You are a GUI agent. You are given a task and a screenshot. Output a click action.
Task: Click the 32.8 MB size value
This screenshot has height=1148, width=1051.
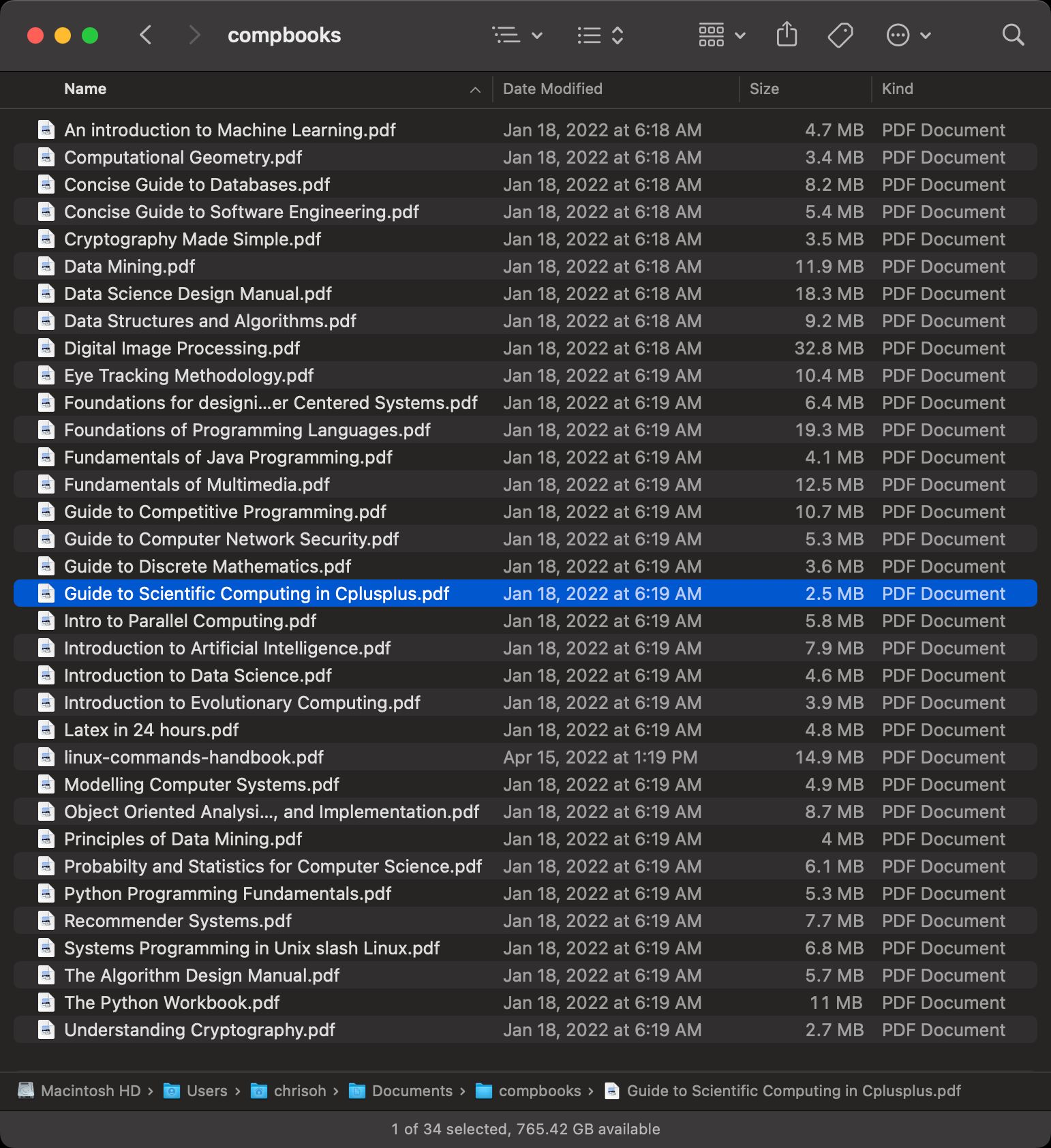coord(829,348)
